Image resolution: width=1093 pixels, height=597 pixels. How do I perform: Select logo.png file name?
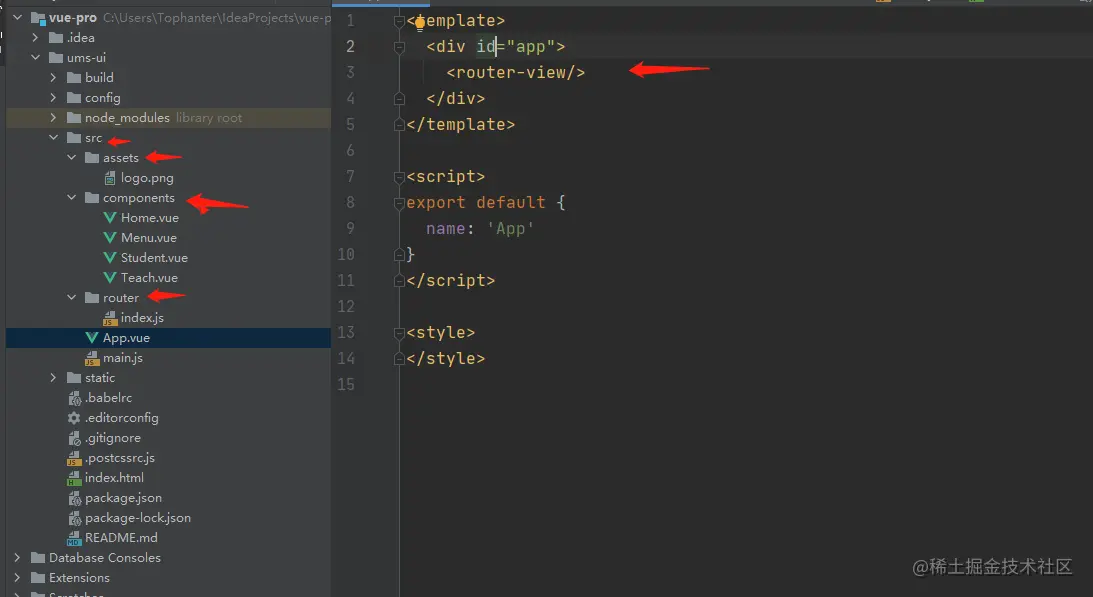tap(147, 178)
